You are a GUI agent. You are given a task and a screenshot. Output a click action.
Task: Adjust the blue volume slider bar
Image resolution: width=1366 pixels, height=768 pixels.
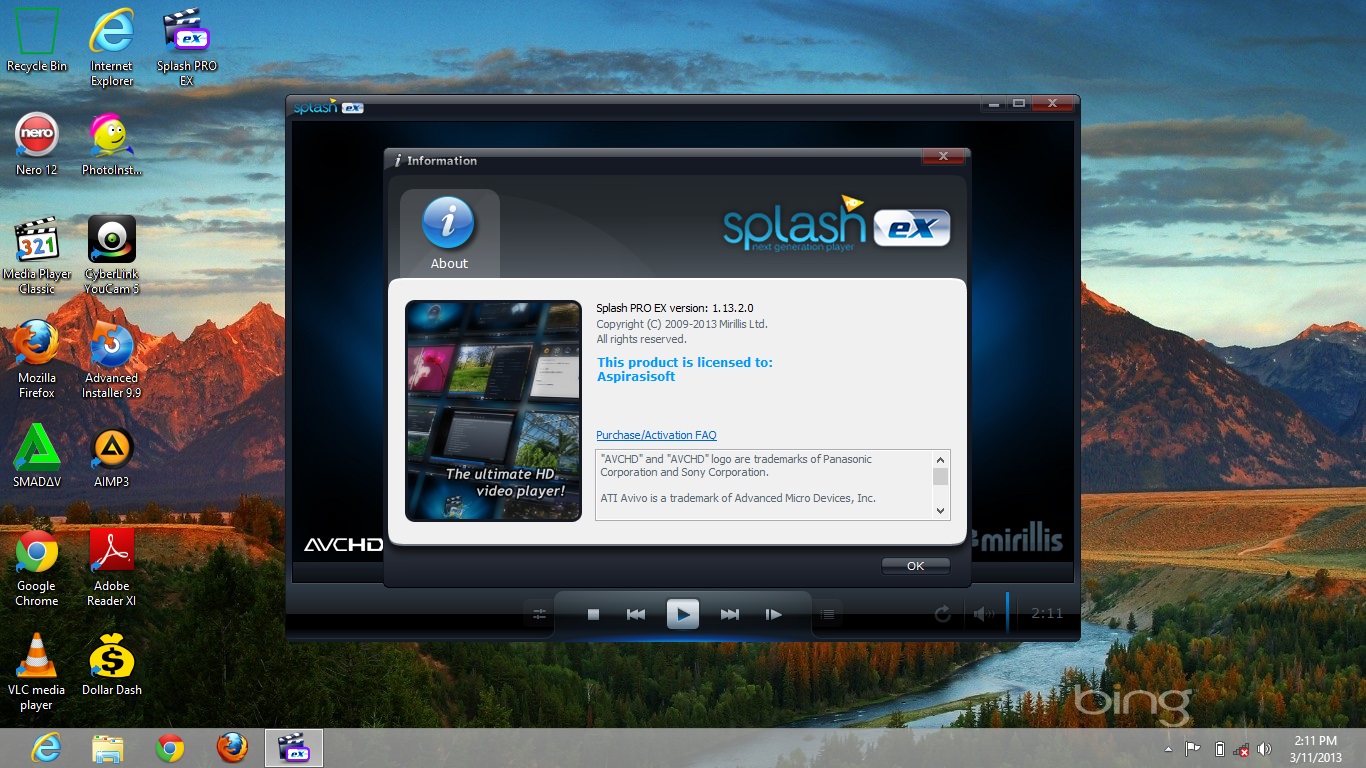1007,613
